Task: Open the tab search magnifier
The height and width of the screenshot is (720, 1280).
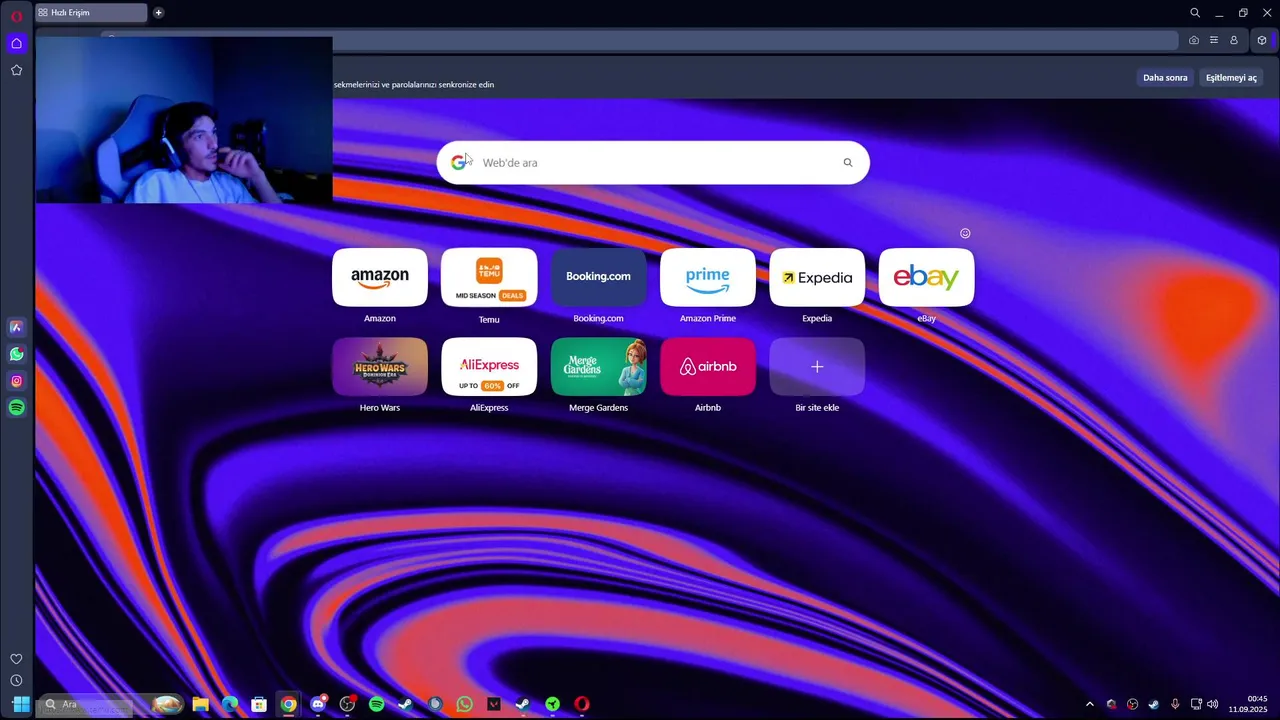Action: [1195, 13]
